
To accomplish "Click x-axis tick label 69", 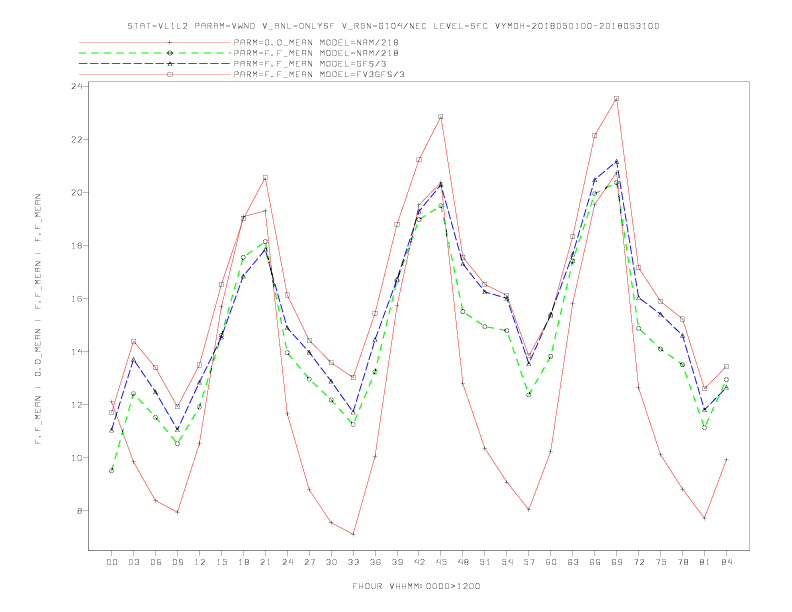I will click(x=616, y=562).
